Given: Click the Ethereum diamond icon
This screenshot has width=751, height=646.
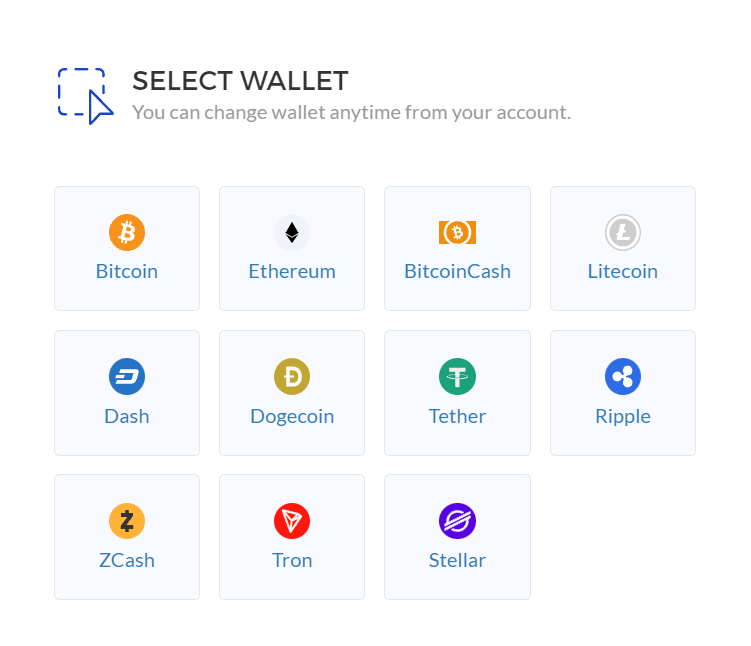Looking at the screenshot, I should (x=292, y=233).
